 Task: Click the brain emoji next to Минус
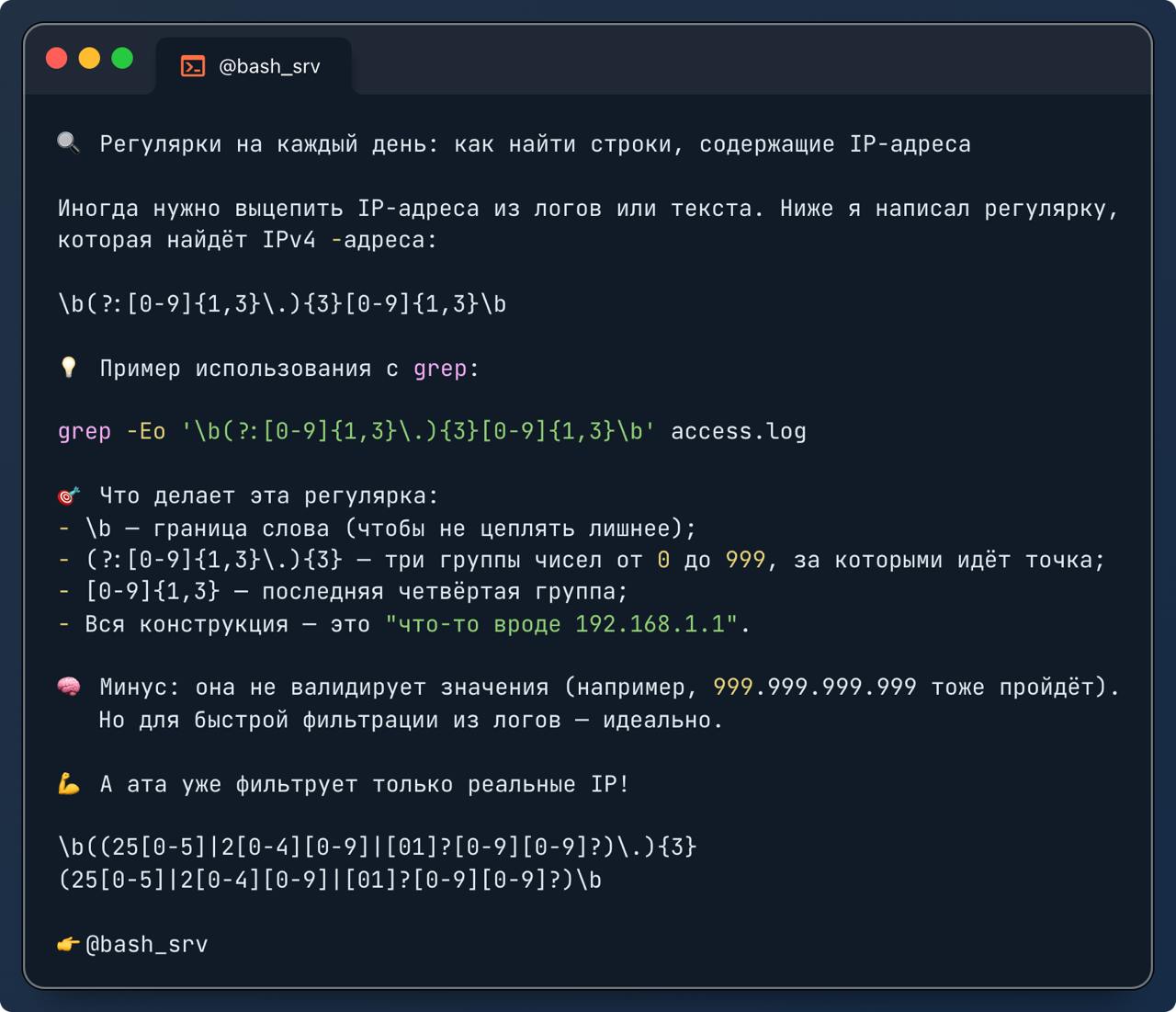[x=69, y=687]
